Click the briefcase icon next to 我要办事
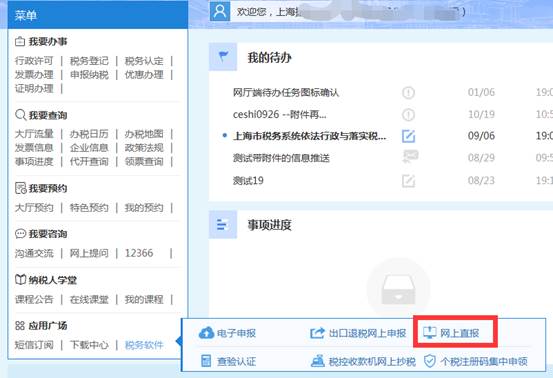The width and height of the screenshot is (553, 378). click(x=20, y=42)
